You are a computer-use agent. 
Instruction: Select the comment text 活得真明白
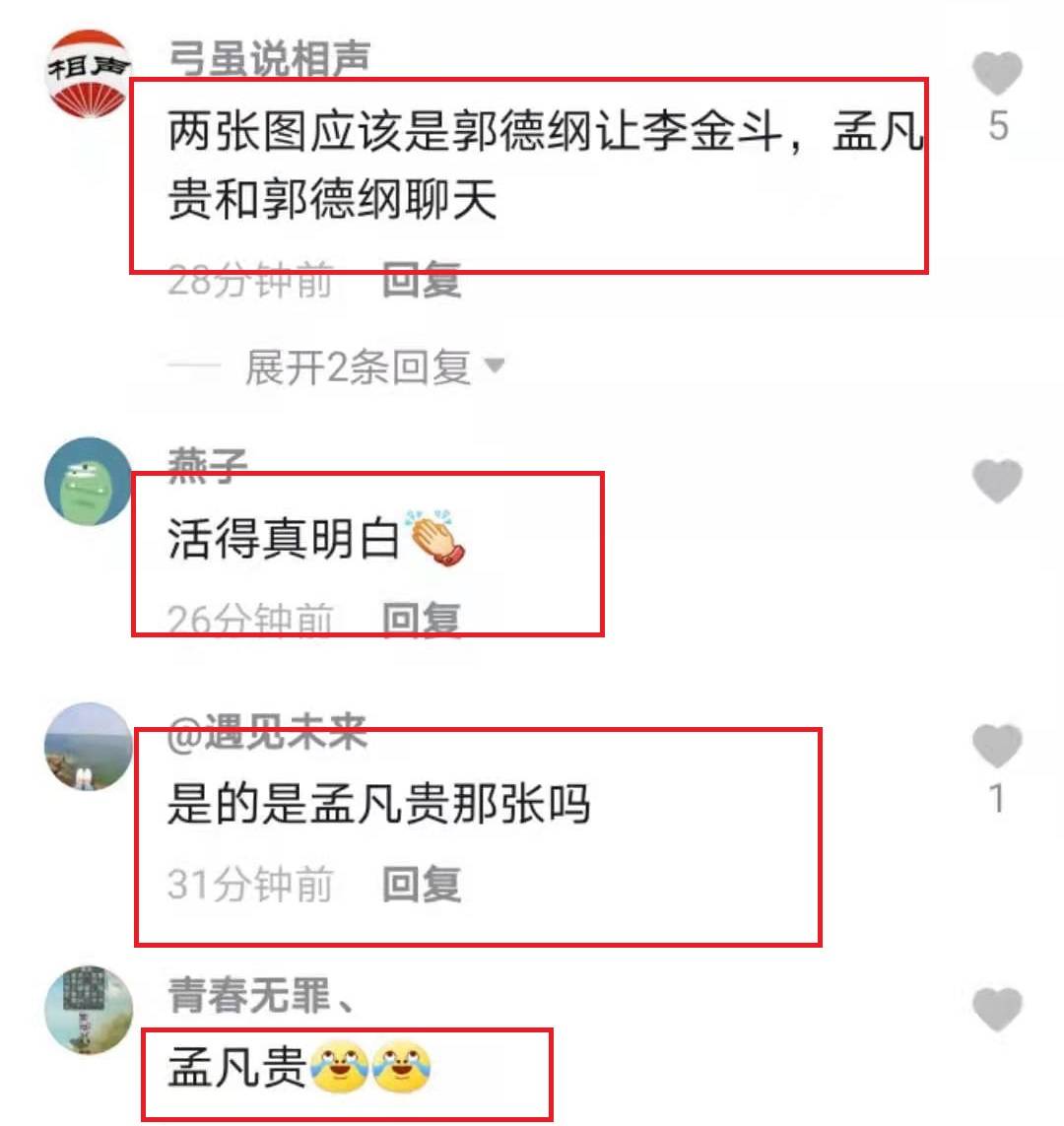point(284,539)
